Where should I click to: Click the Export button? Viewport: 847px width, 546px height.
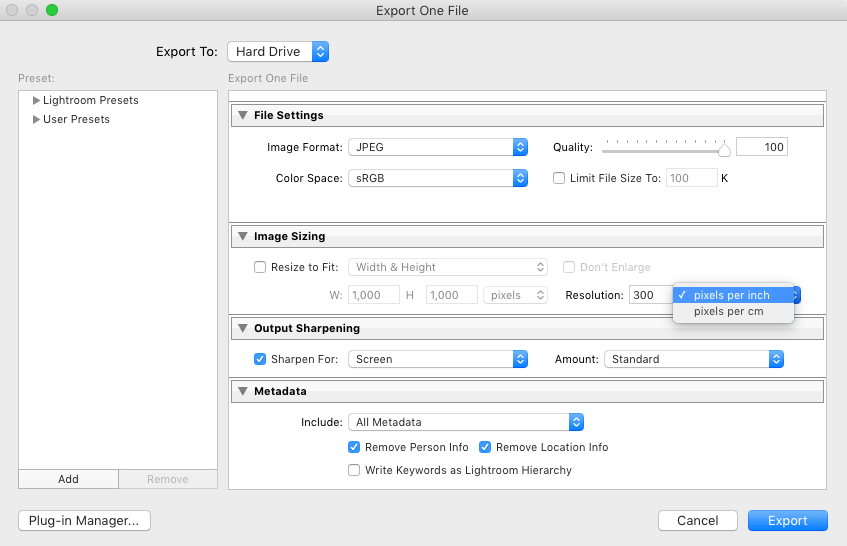787,521
